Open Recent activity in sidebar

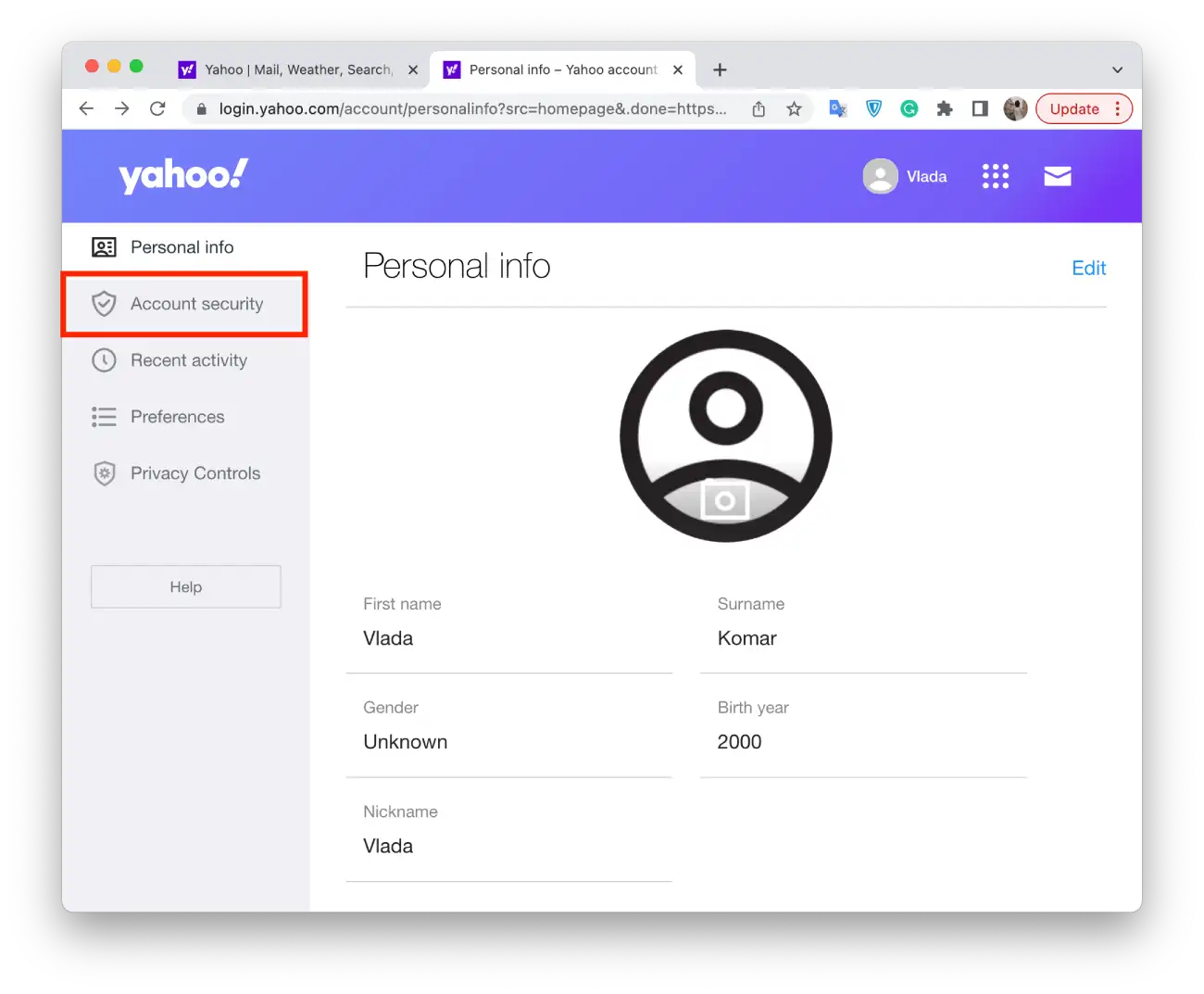tap(185, 360)
